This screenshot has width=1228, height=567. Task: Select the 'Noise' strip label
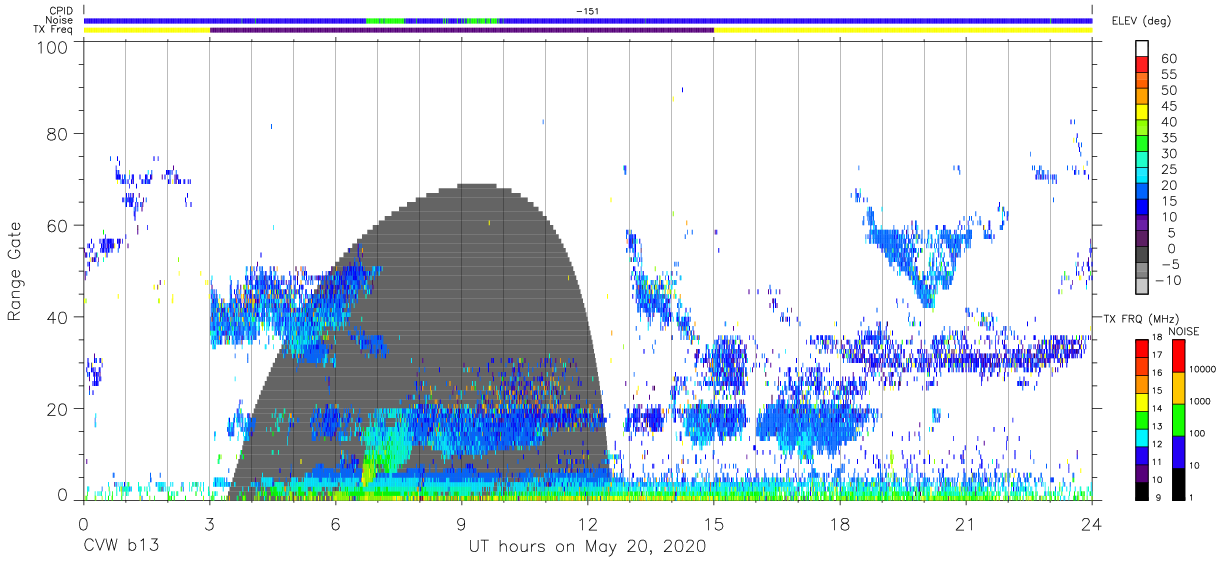61,20
